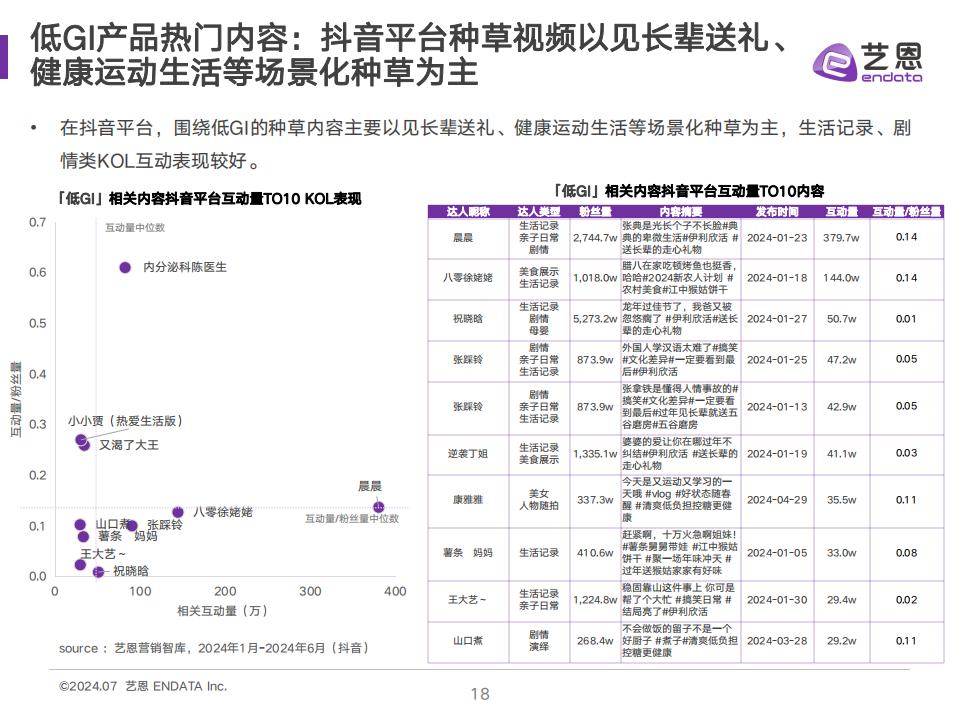Click the 410.6w follower count
Viewport: 960px width, 720px height.
[x=595, y=552]
